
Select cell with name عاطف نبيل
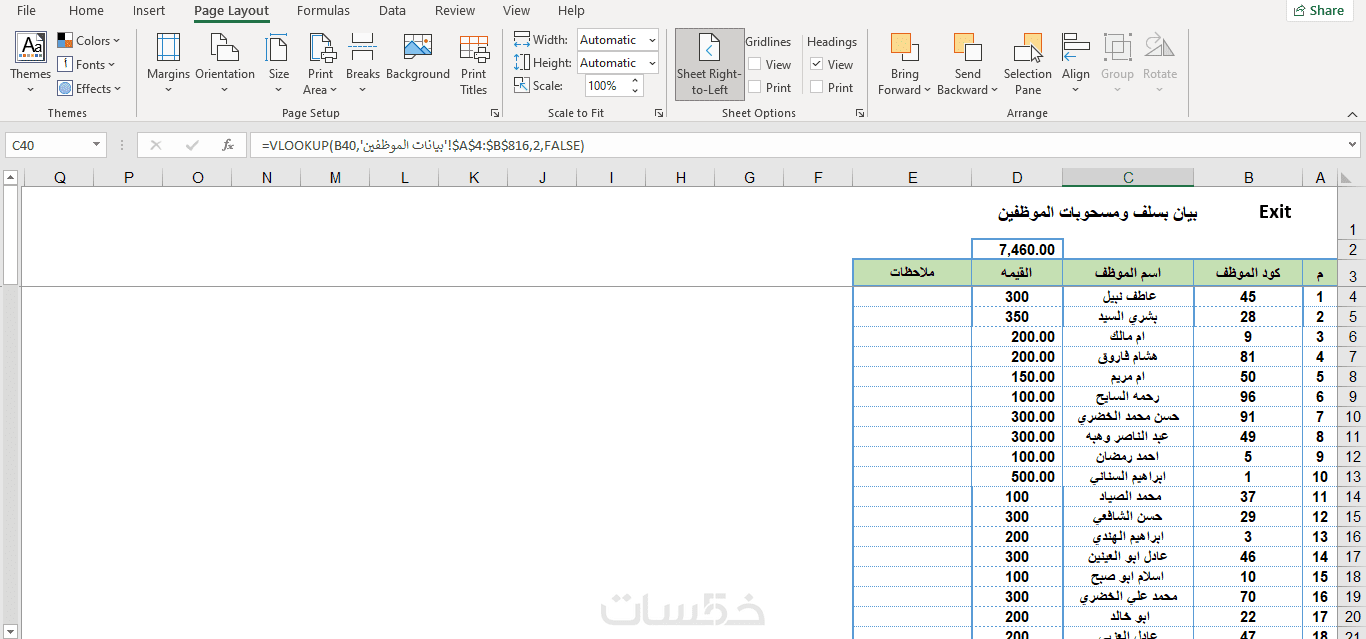coord(1128,297)
